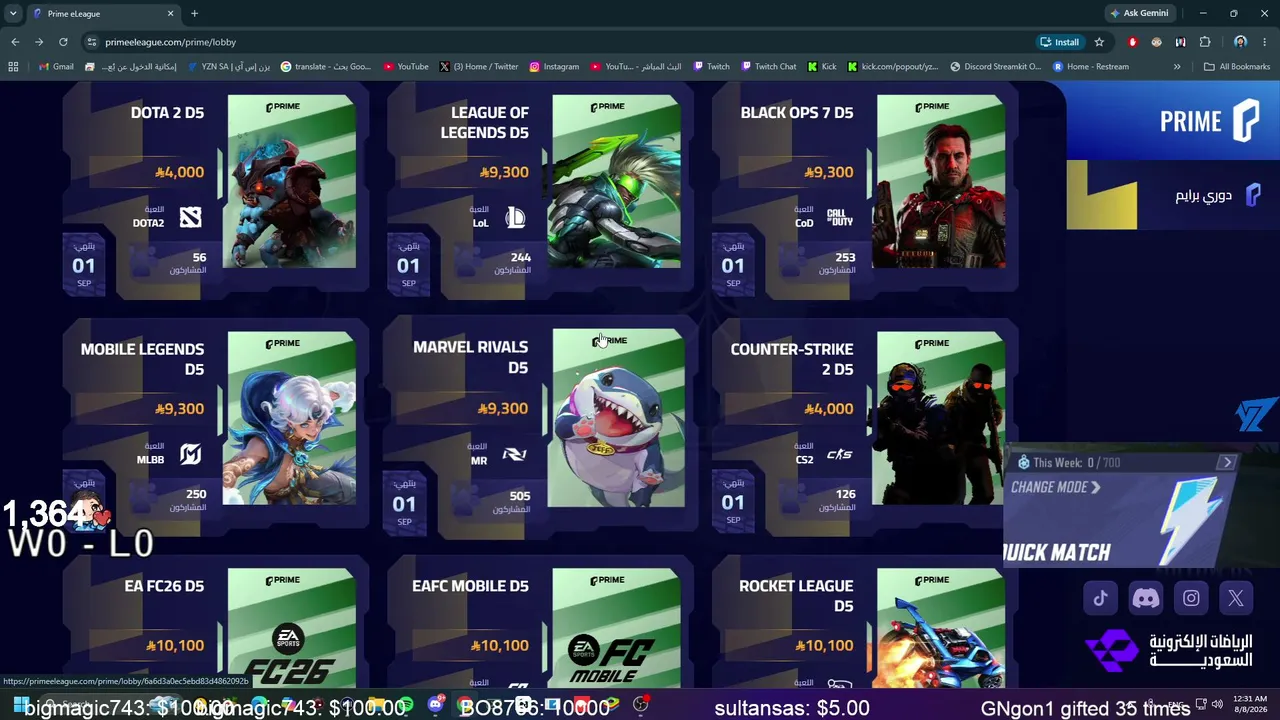Click the CS2 game logo icon

tap(839, 455)
